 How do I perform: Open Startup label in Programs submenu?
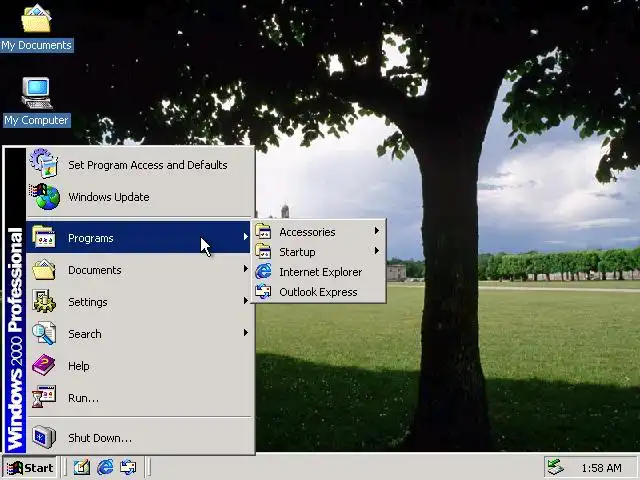click(297, 252)
